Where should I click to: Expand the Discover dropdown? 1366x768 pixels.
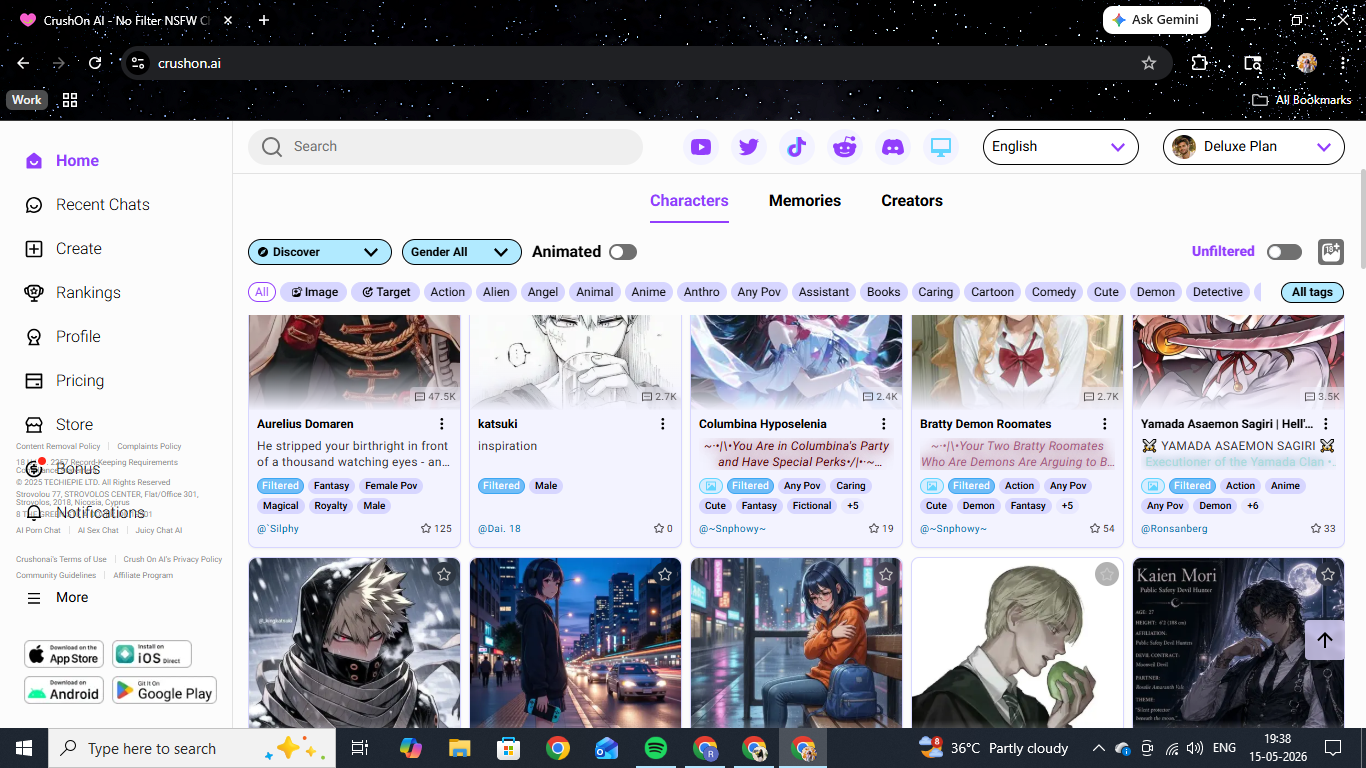coord(320,252)
